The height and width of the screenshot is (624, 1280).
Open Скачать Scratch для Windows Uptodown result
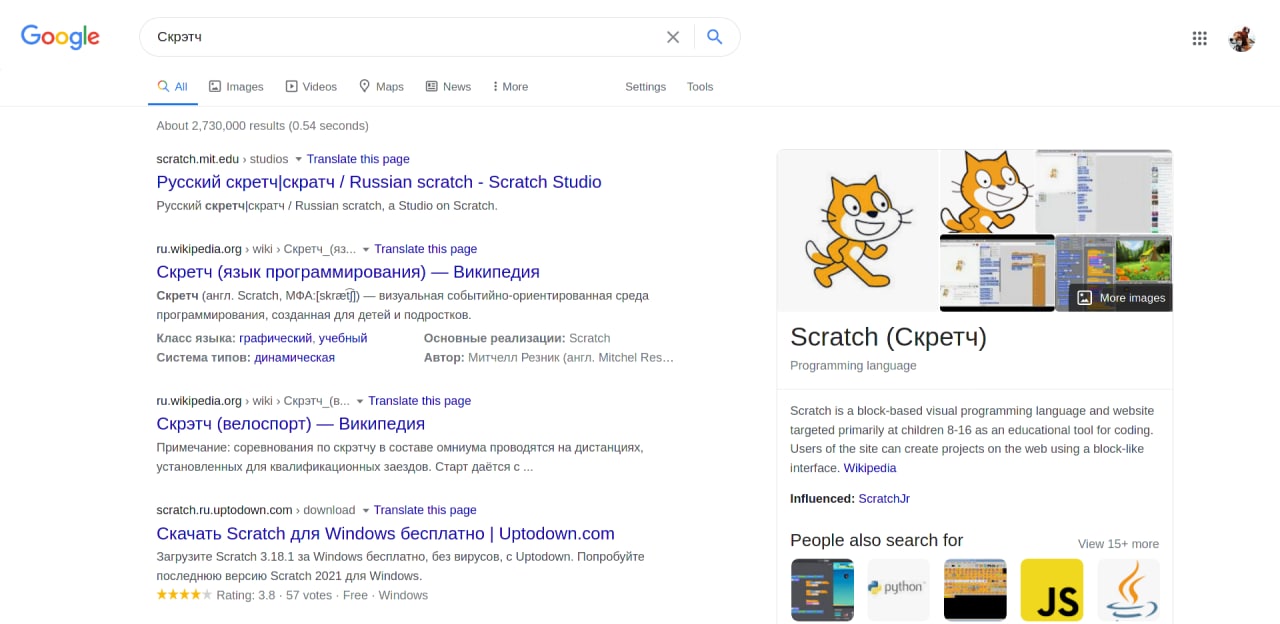click(385, 534)
